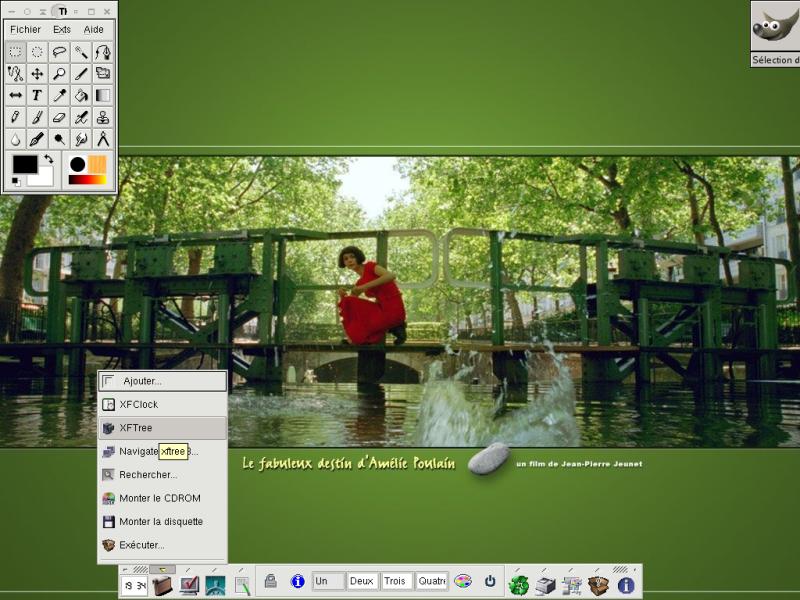Screen dimensions: 800x600
Task: Pick the Fuzzy Select magic wand
Action: coord(81,52)
